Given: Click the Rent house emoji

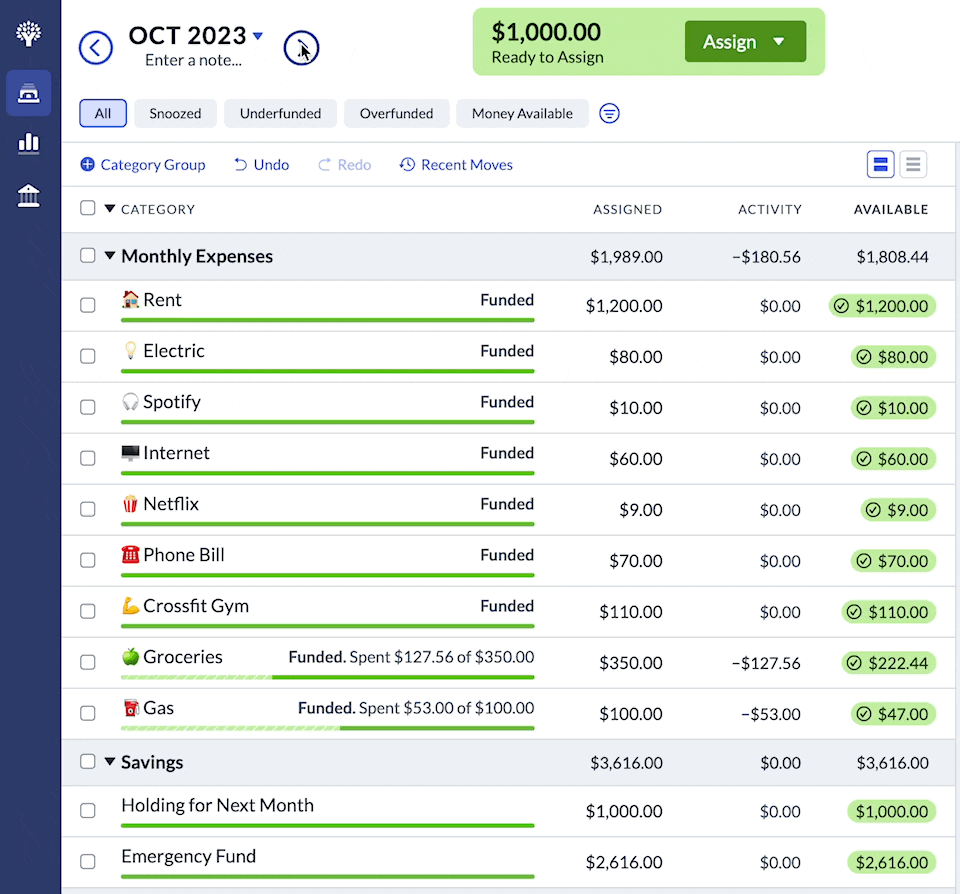Looking at the screenshot, I should (x=130, y=299).
